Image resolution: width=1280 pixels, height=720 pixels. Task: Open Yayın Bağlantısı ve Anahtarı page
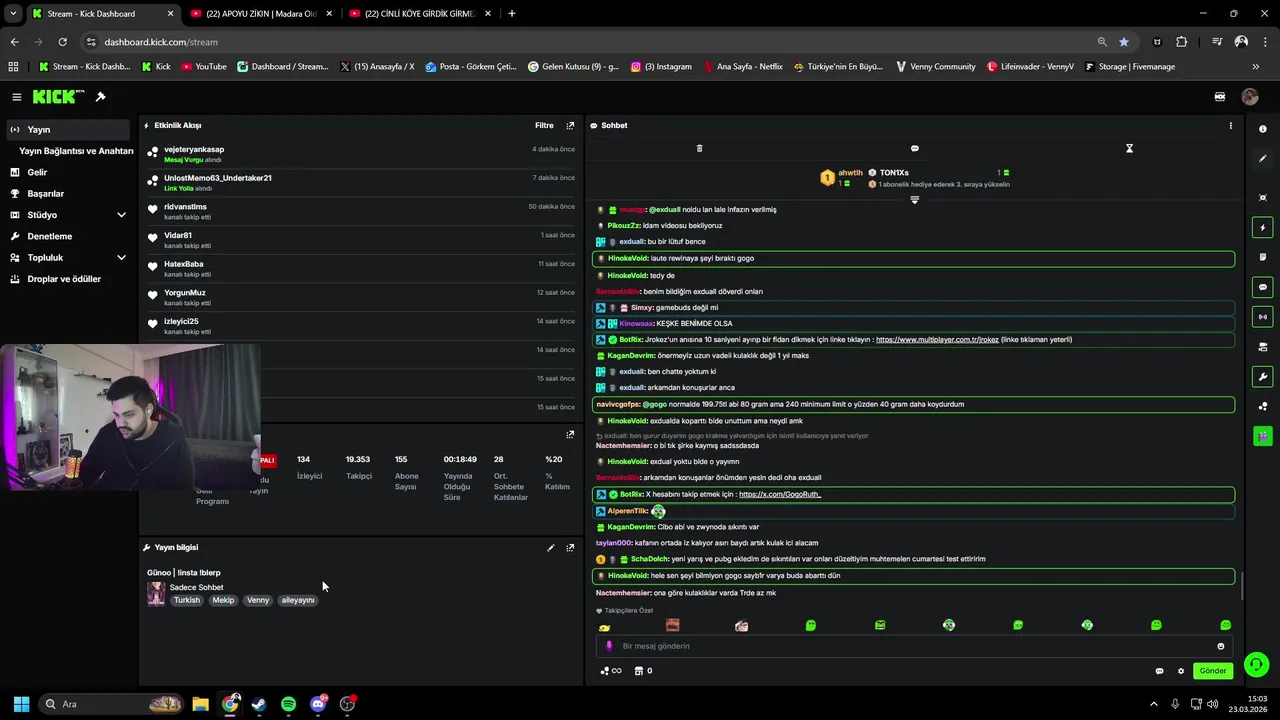pos(76,151)
